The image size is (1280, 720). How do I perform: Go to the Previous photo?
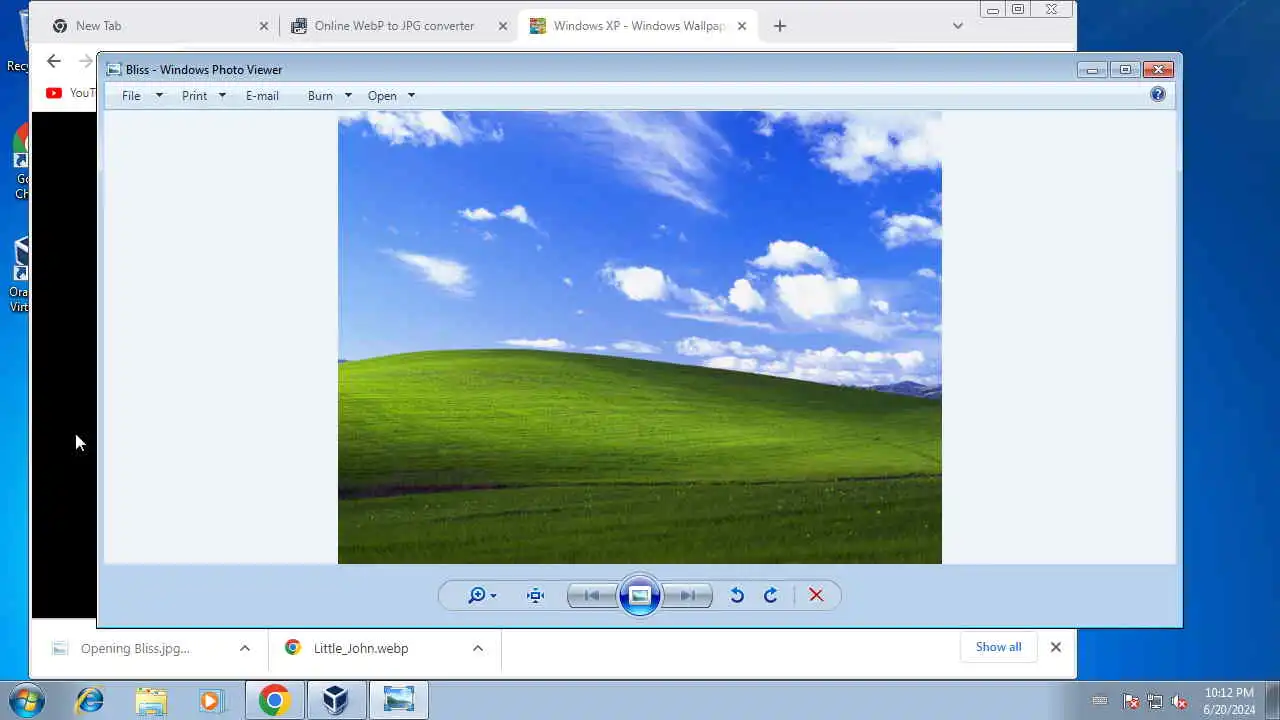[x=592, y=596]
